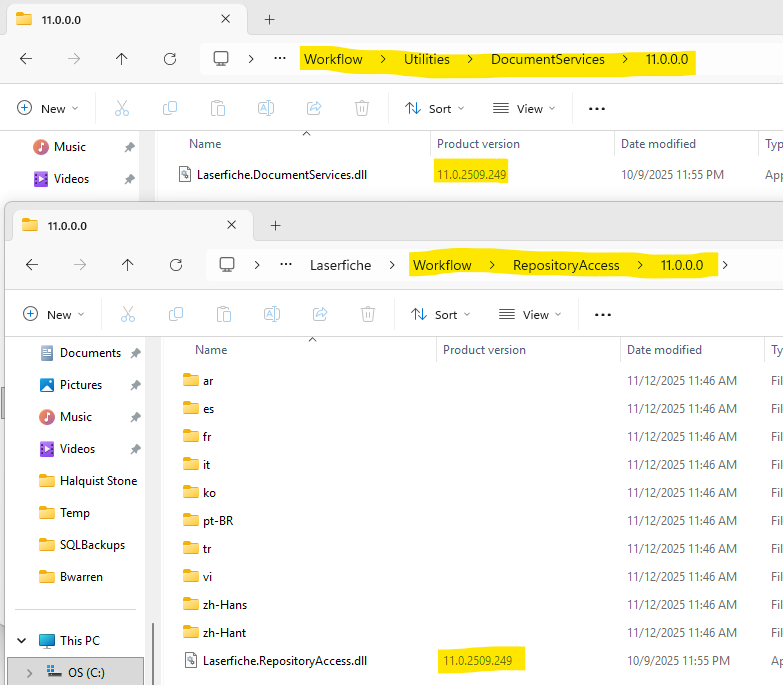This screenshot has width=783, height=685.
Task: Click the RepositoryAccess breadcrumb segment
Action: pyautogui.click(x=566, y=265)
